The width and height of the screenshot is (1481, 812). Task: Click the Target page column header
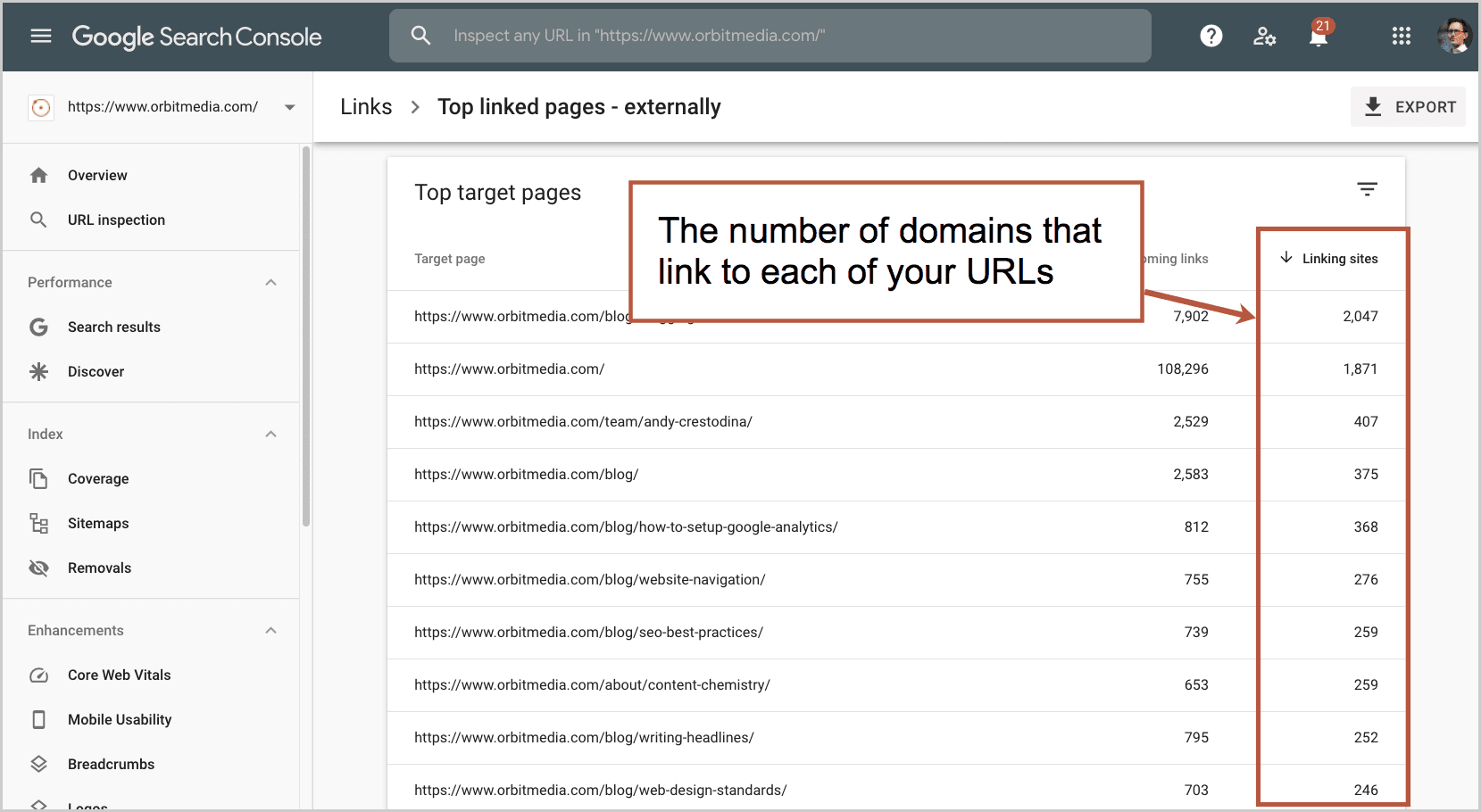click(x=449, y=259)
